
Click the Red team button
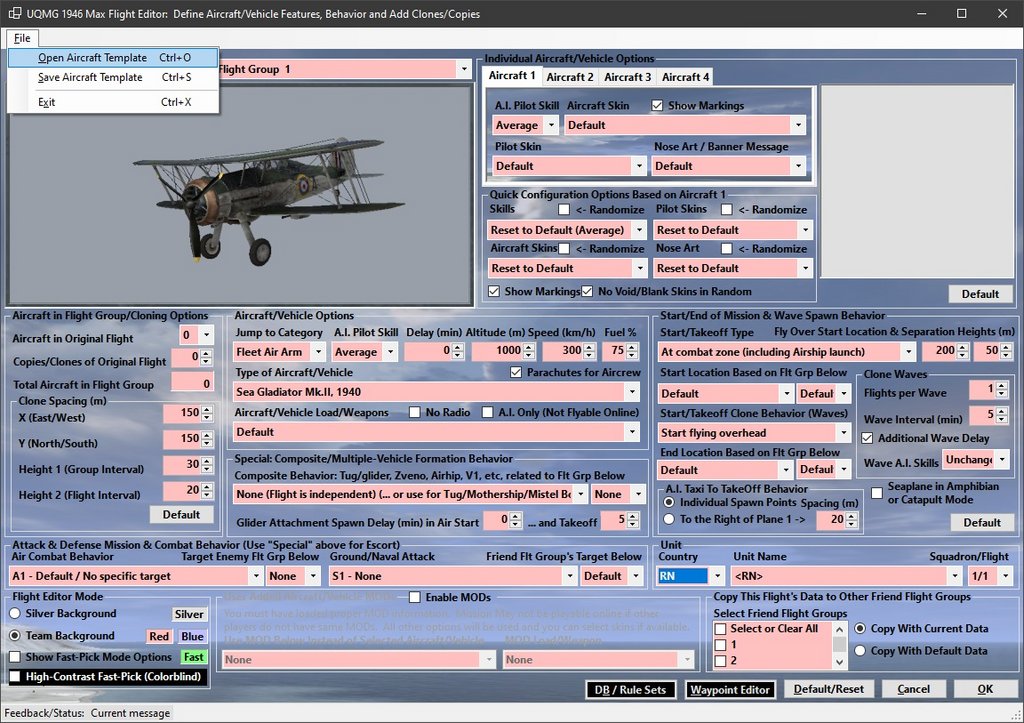(159, 636)
